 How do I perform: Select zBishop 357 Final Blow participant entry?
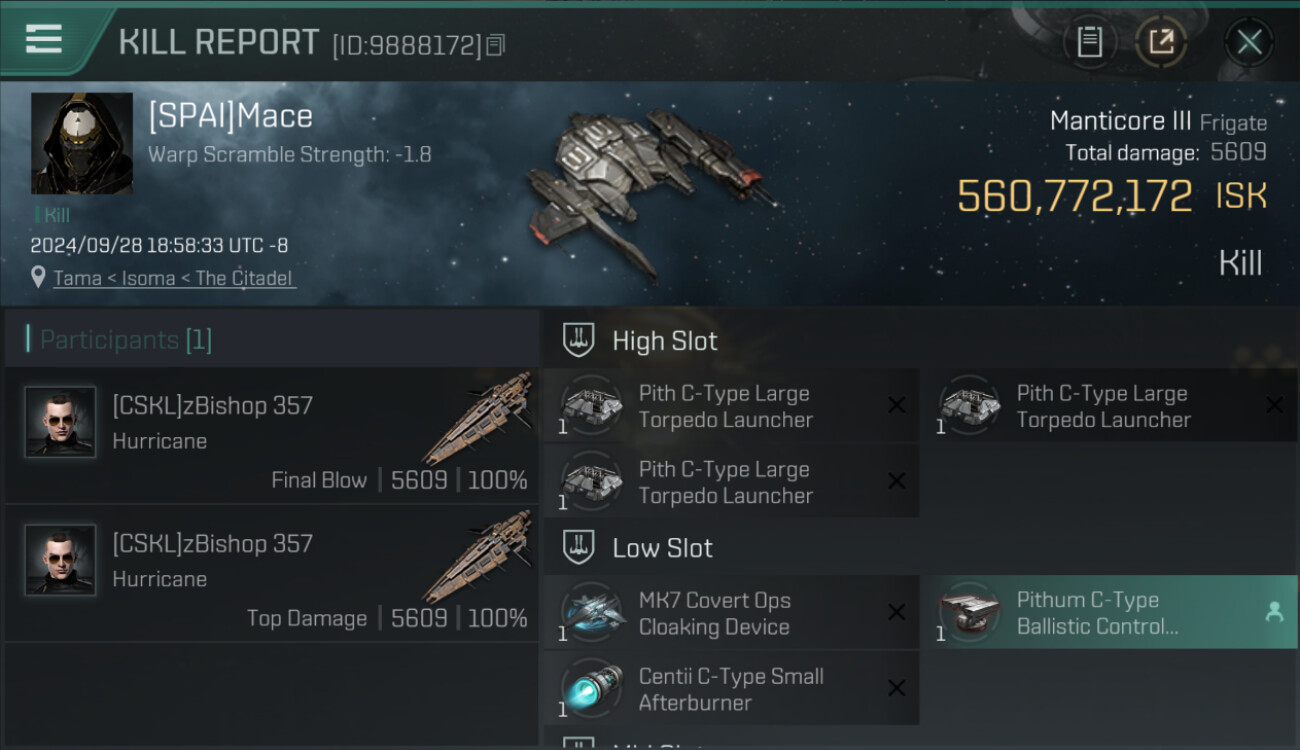click(x=271, y=435)
